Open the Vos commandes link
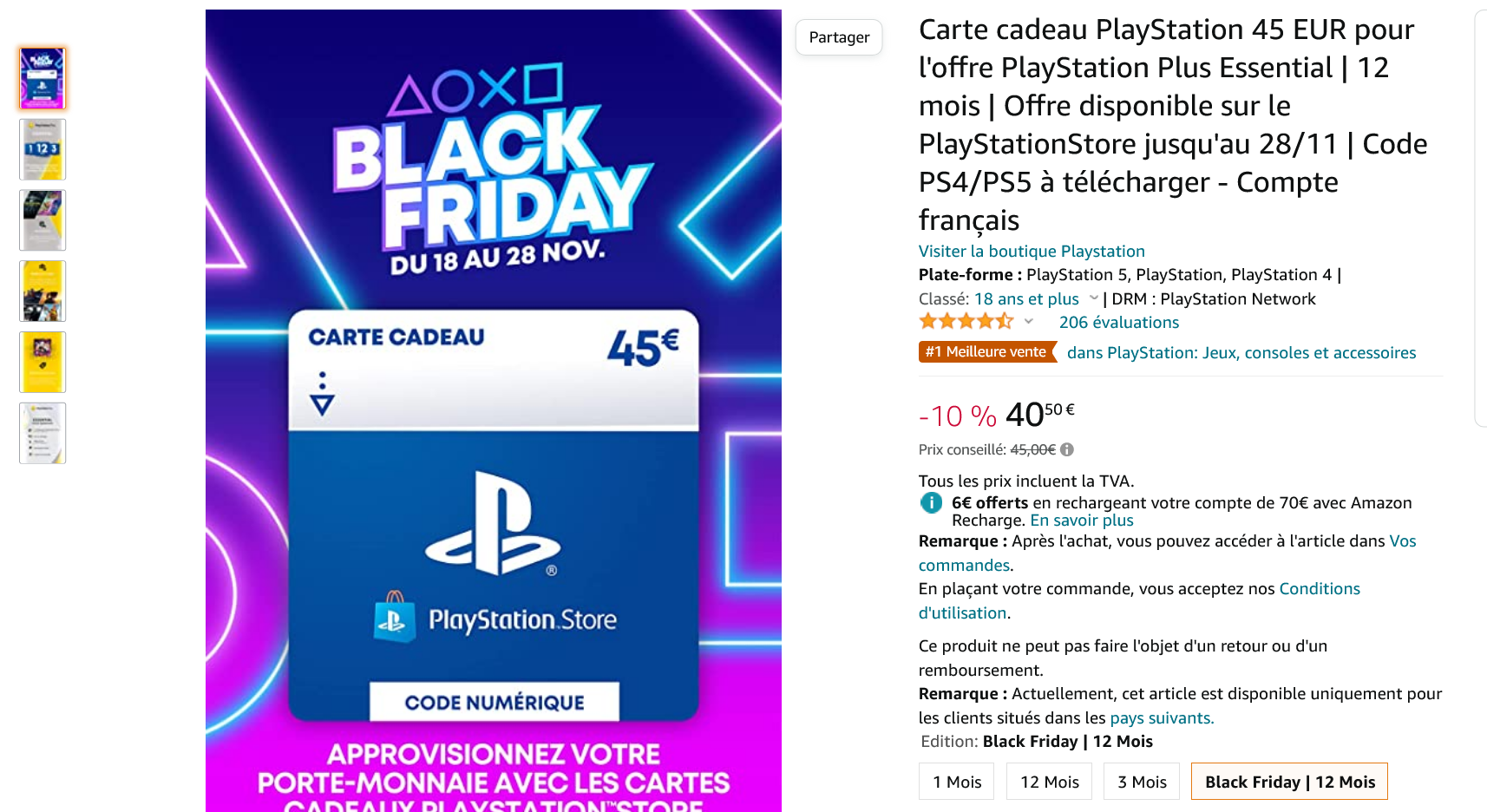The width and height of the screenshot is (1487, 812). pyautogui.click(x=964, y=564)
